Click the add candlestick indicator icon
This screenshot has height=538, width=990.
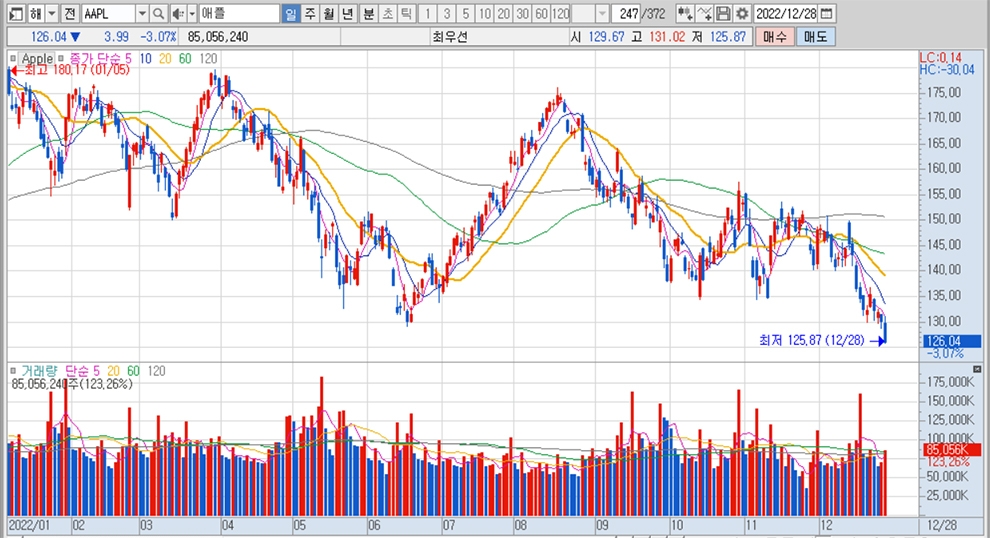[x=685, y=14]
